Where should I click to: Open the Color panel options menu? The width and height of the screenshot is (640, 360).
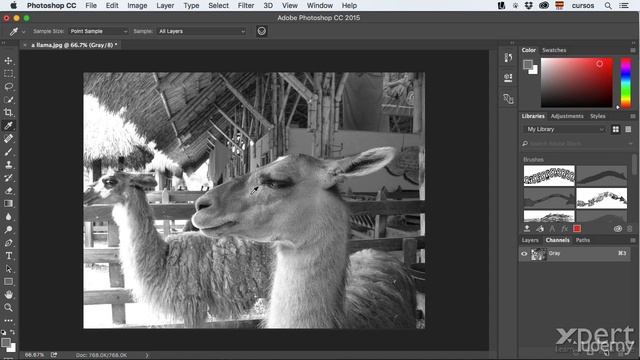(633, 50)
